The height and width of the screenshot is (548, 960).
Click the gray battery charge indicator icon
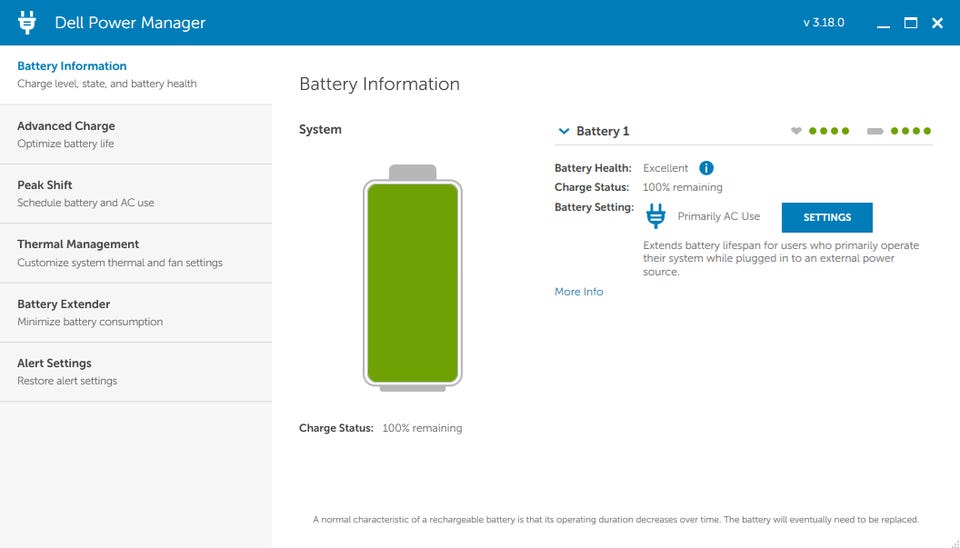point(875,131)
